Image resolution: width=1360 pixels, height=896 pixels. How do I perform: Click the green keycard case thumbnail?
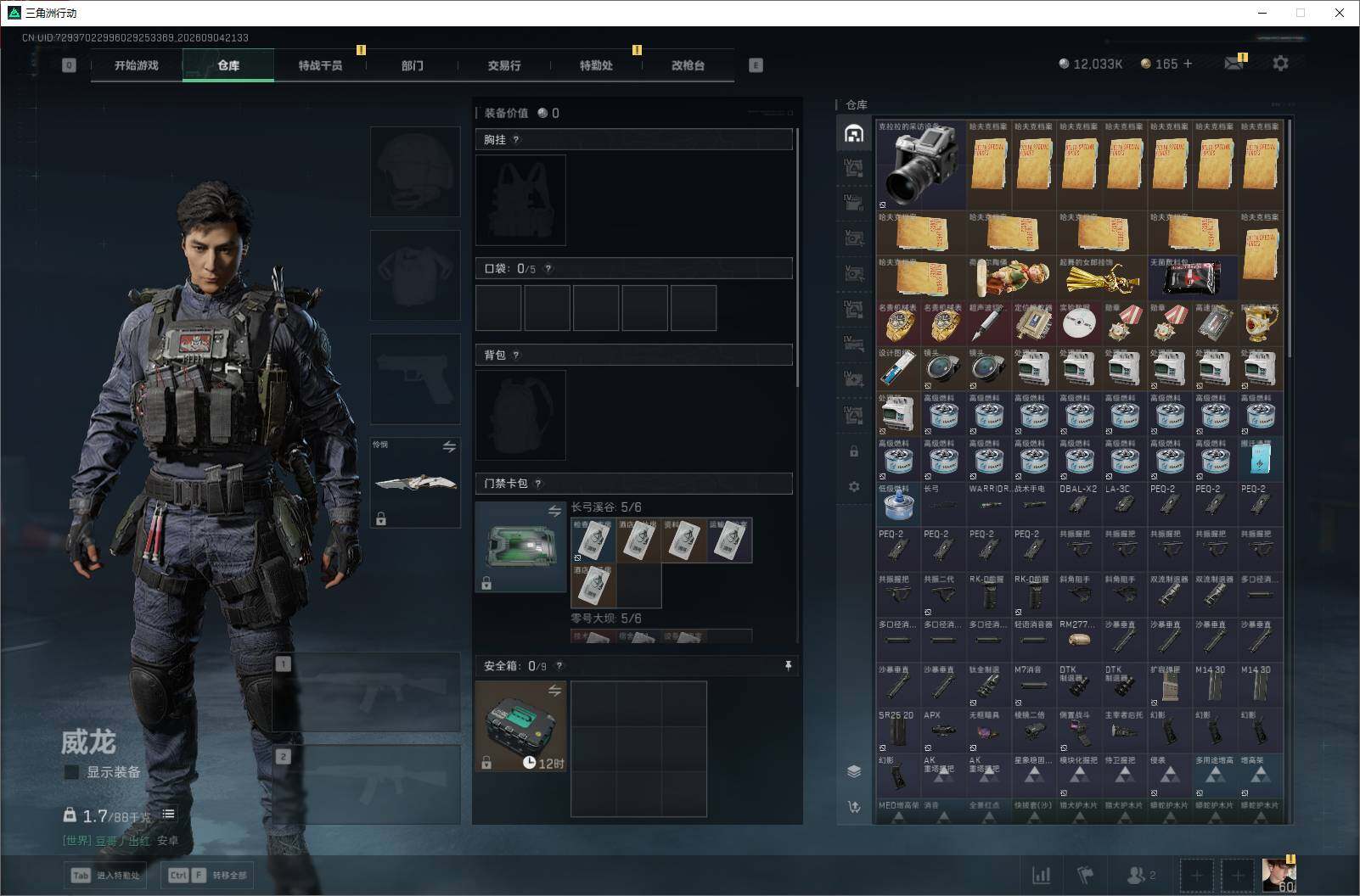(520, 546)
